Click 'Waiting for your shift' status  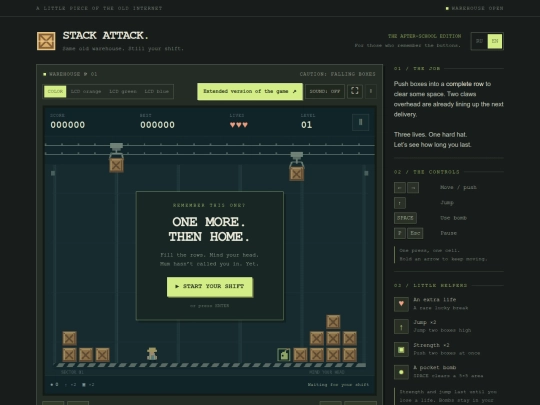pyautogui.click(x=338, y=385)
